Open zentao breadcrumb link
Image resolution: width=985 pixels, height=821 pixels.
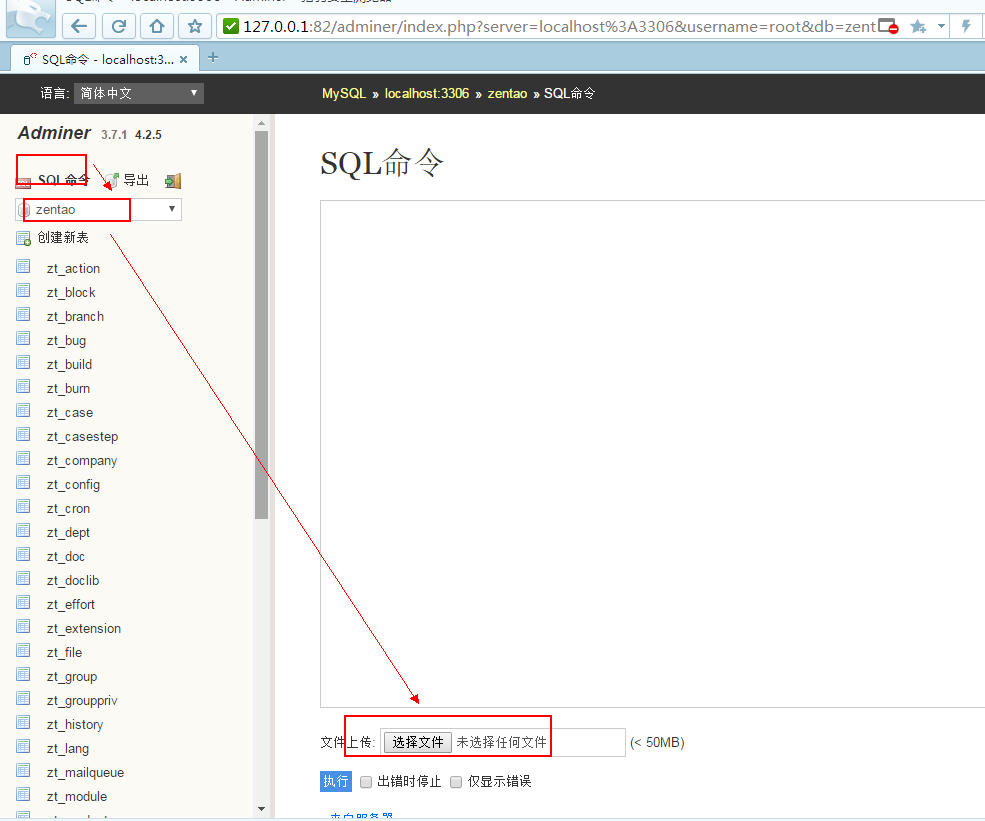click(x=507, y=94)
